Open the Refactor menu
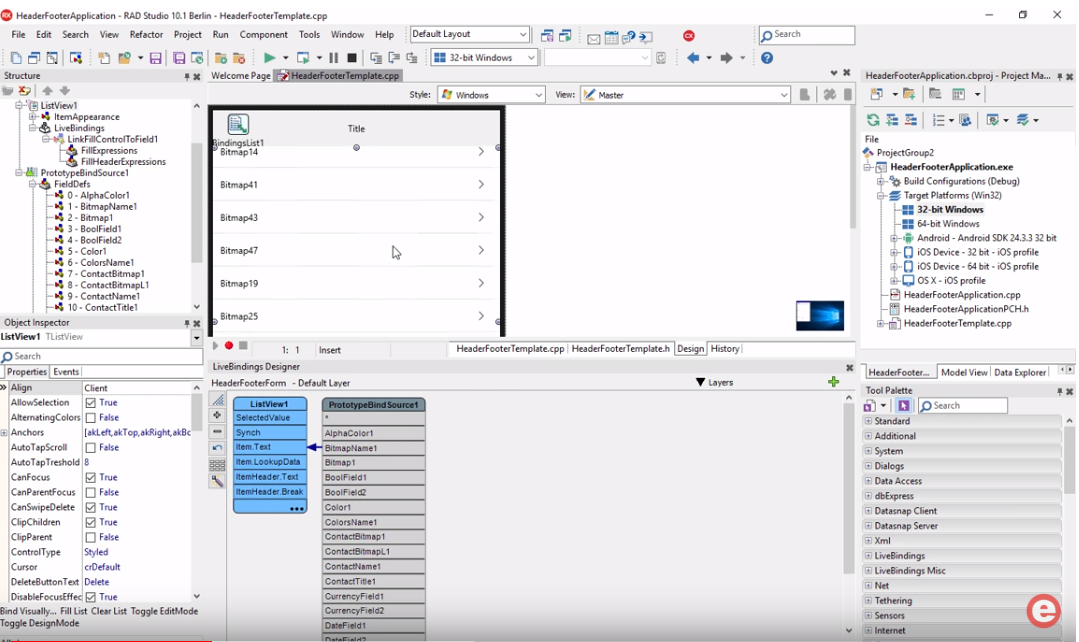Screen dimensions: 1079x642 pos(146,34)
